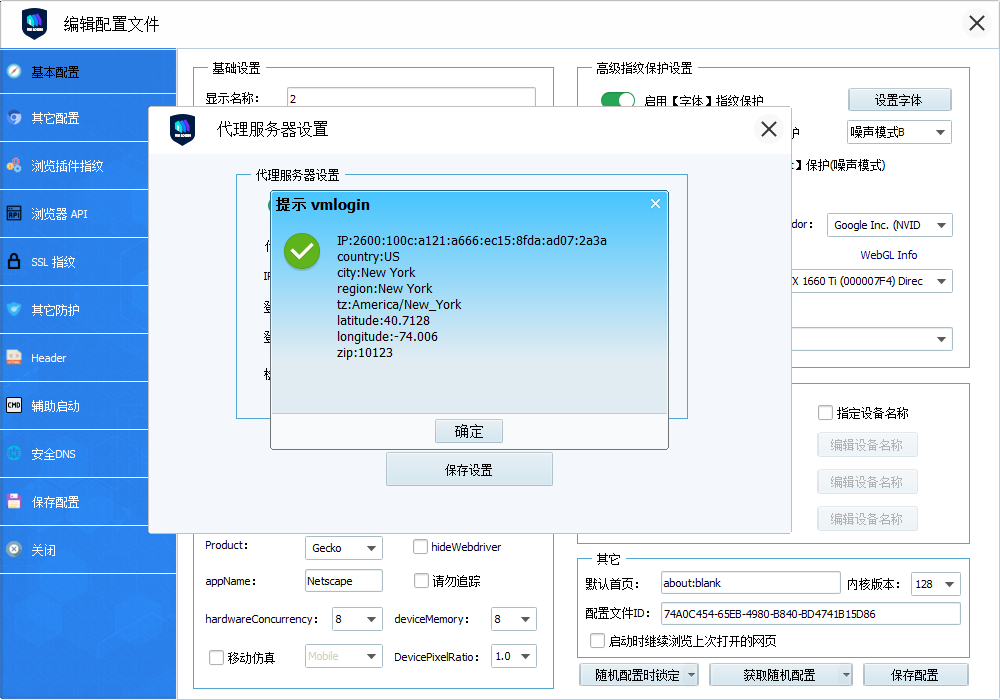Click the 保存设置 button
1000x700 pixels.
(469, 470)
